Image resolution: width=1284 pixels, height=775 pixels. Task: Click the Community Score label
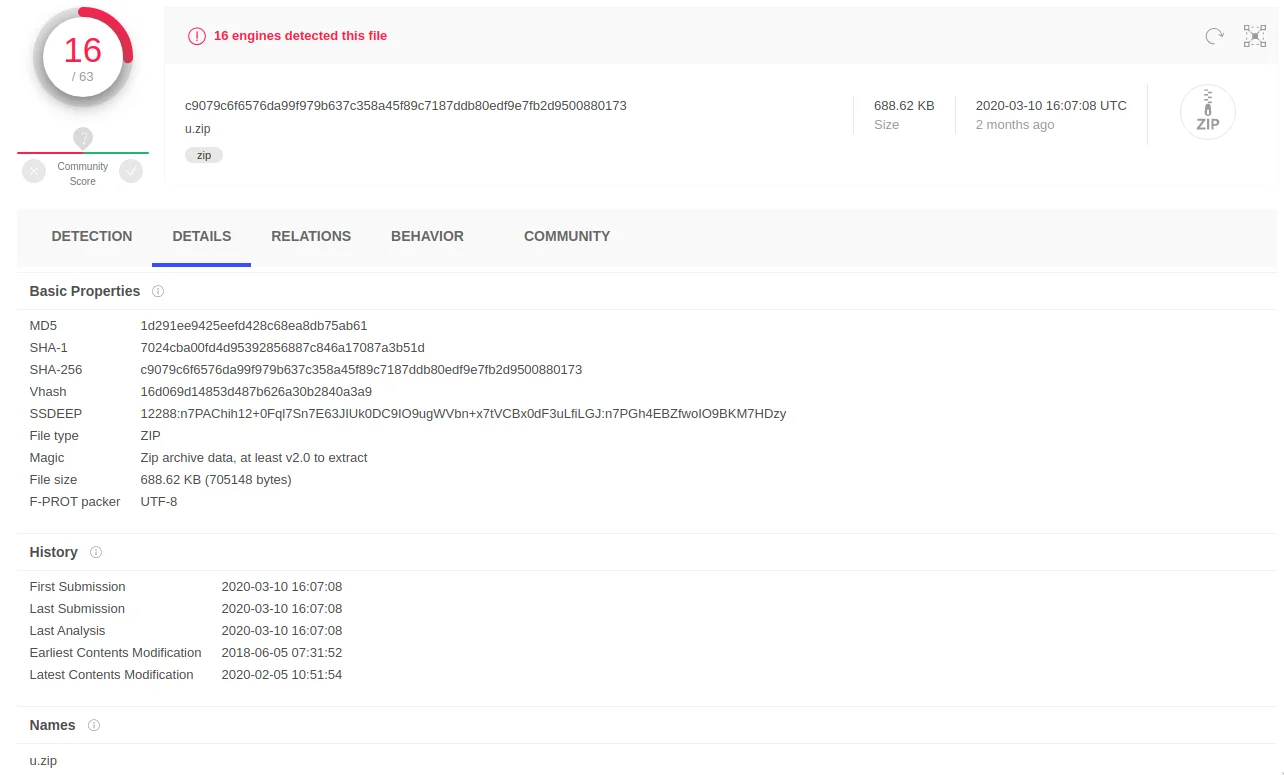(83, 174)
